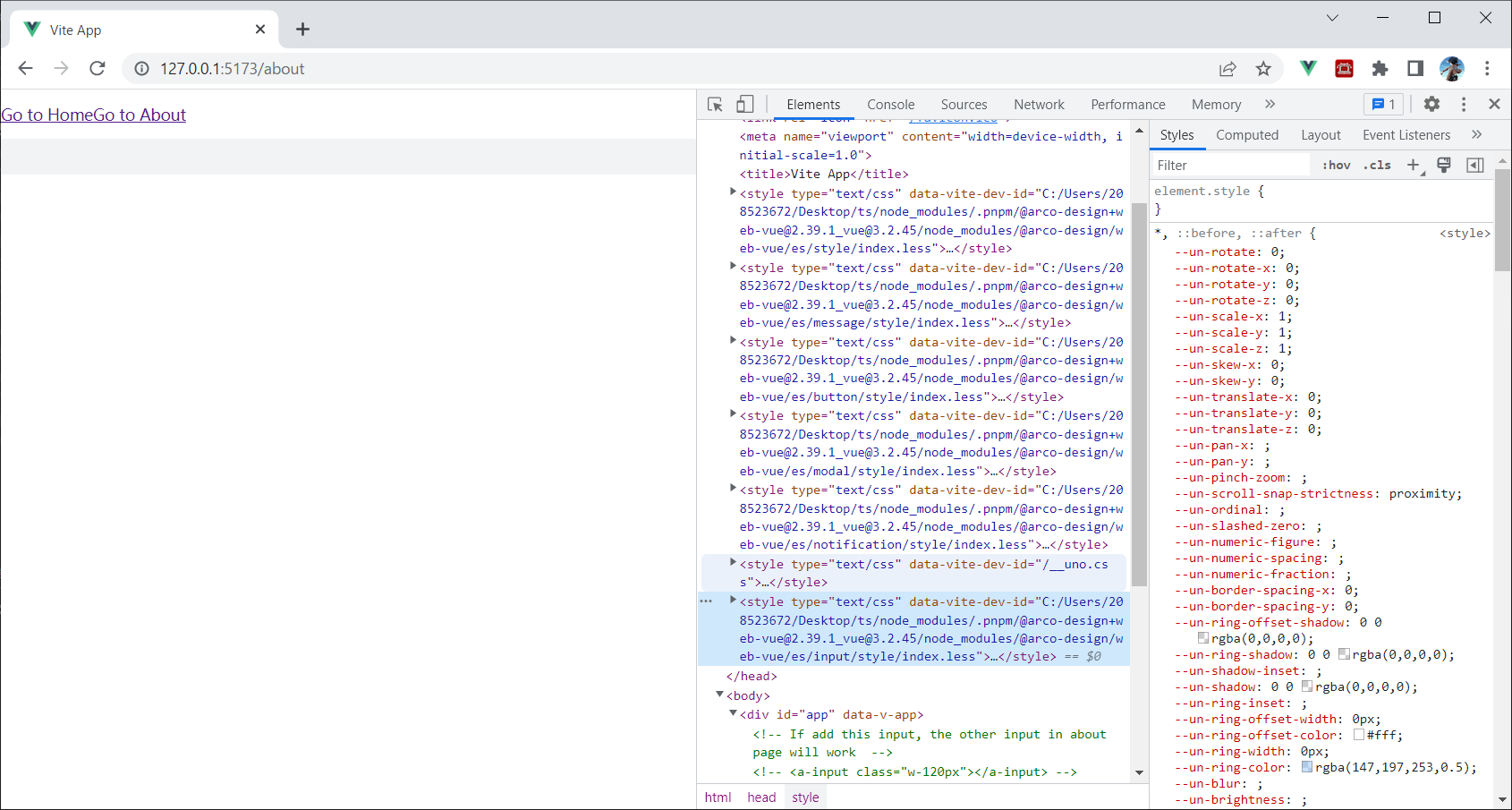
Task: Toggle the .cls element classes panel
Action: point(1377,165)
